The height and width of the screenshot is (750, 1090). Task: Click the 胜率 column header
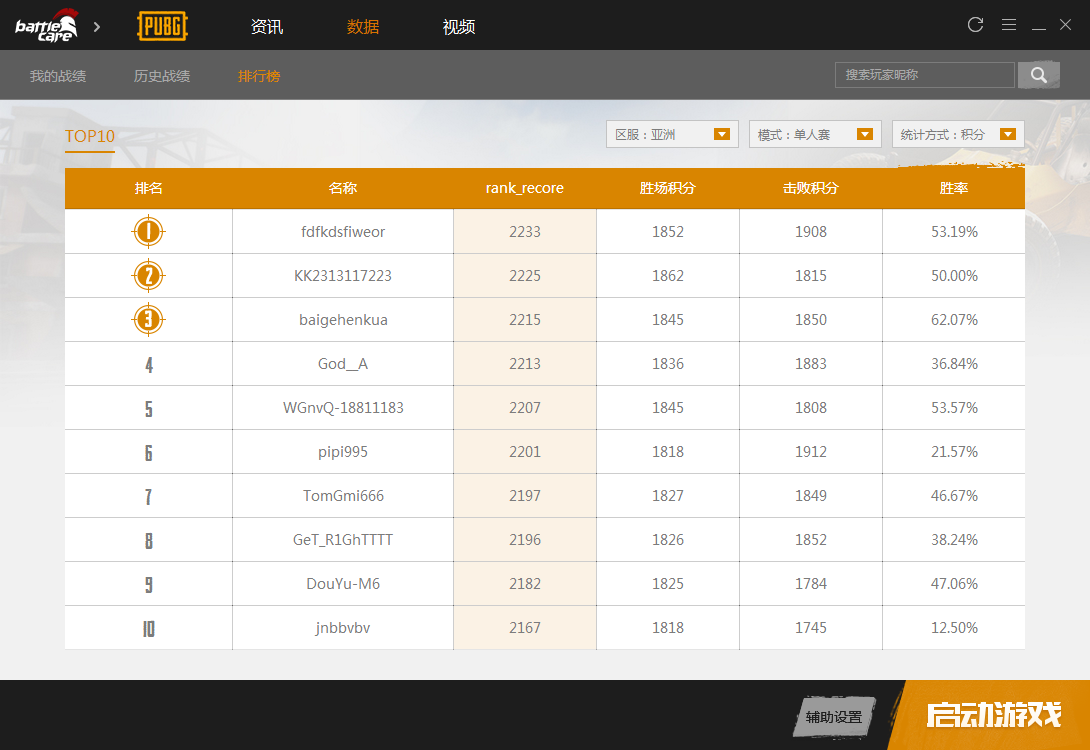(x=954, y=188)
